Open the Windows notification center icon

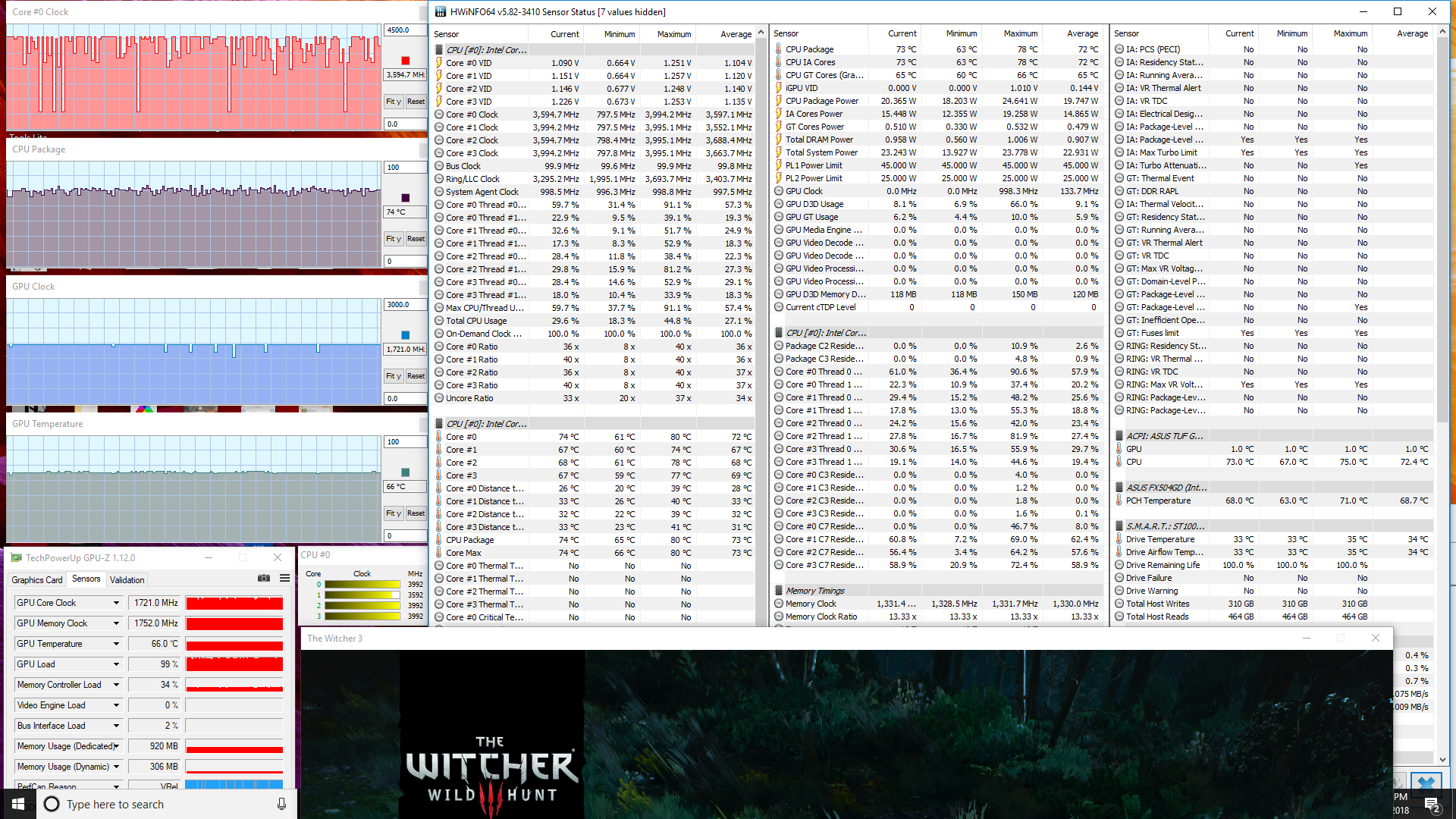click(x=1432, y=805)
